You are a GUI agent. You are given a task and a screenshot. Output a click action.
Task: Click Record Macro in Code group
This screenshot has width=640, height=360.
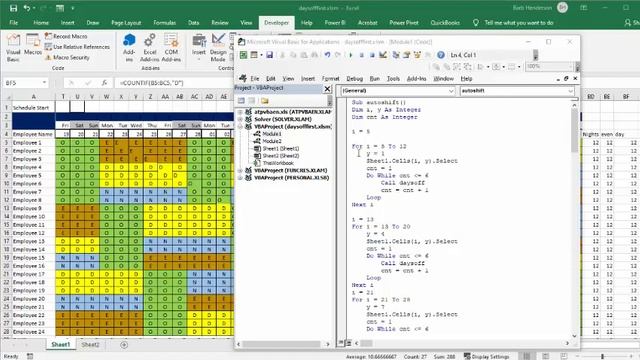(66, 36)
